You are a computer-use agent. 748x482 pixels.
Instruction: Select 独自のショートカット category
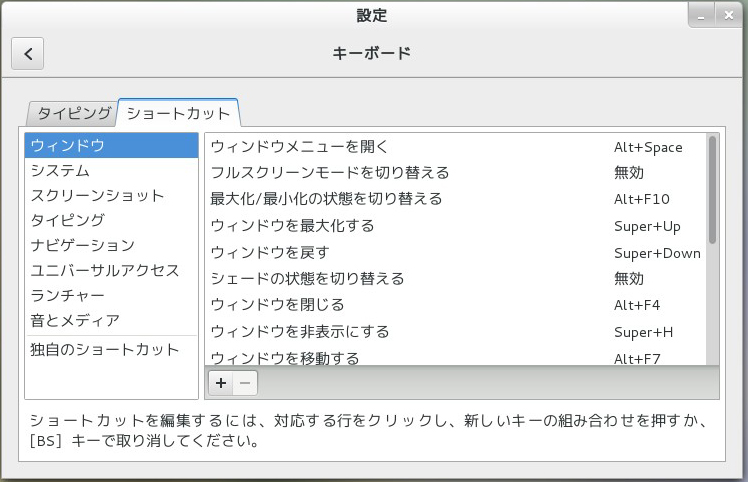[111, 350]
